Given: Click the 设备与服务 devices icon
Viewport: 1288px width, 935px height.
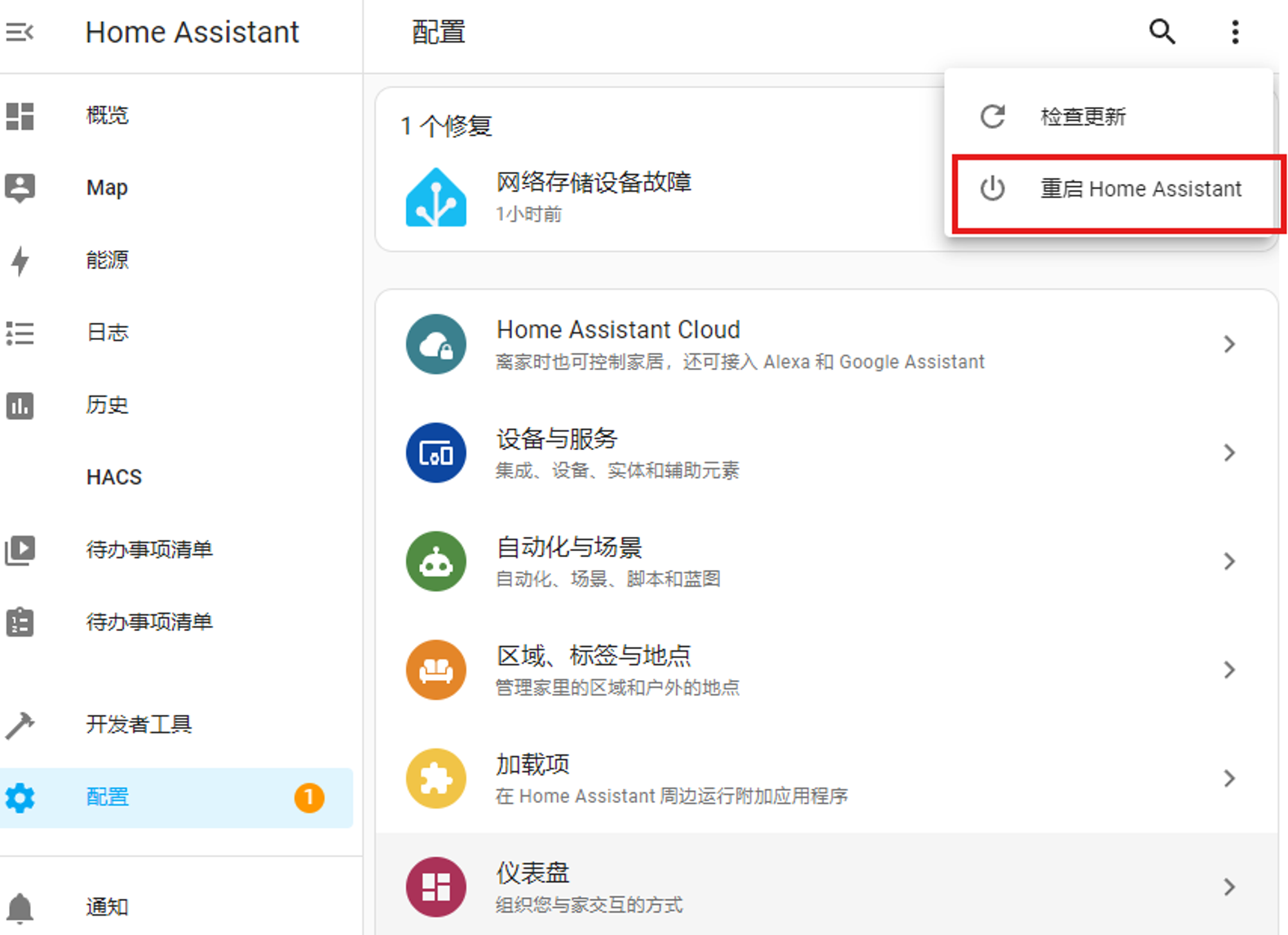Looking at the screenshot, I should (x=436, y=453).
